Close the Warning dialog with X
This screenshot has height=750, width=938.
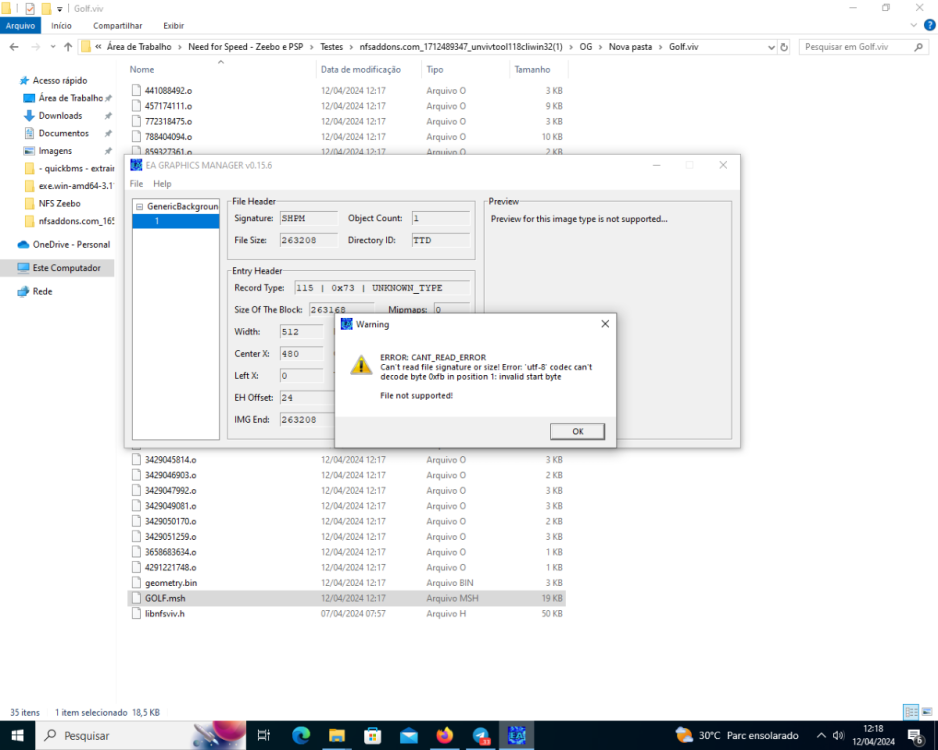click(x=605, y=324)
